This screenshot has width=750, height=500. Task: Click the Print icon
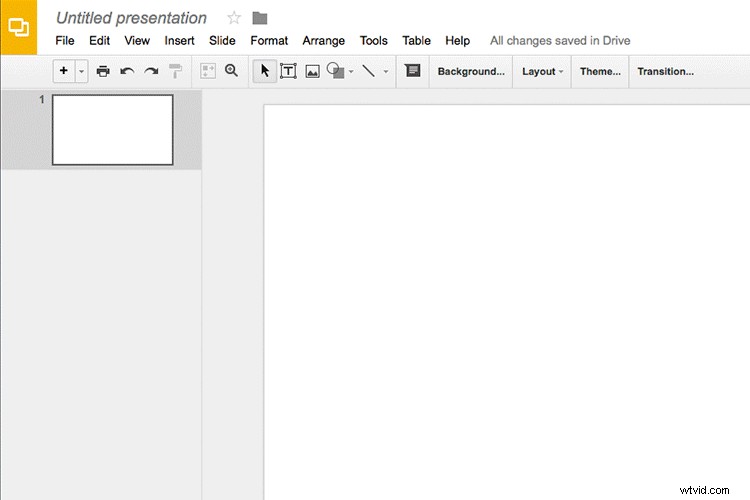pyautogui.click(x=103, y=72)
